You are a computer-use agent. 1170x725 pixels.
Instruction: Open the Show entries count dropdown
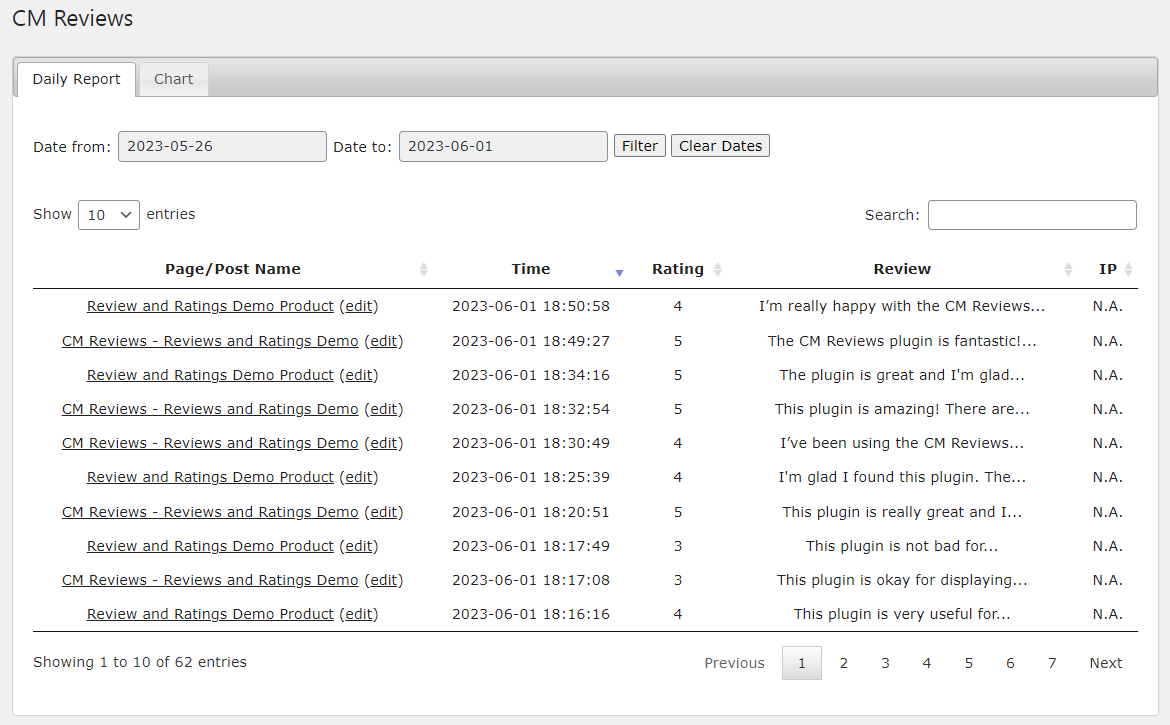click(x=109, y=215)
